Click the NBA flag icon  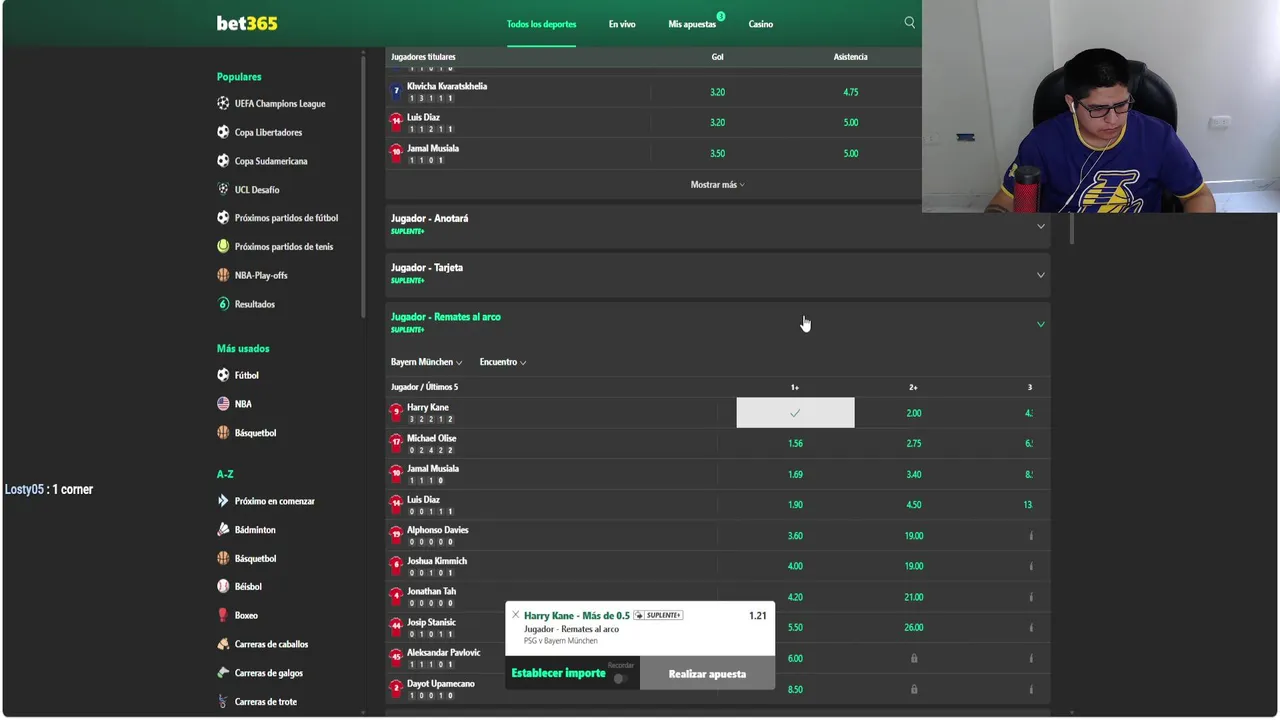(x=223, y=404)
